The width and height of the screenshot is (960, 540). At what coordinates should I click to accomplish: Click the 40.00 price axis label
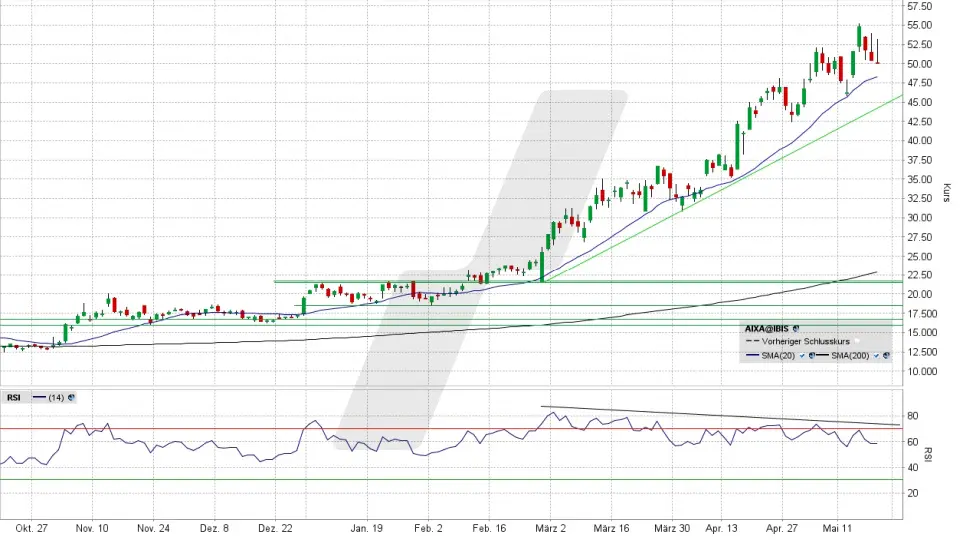point(920,140)
